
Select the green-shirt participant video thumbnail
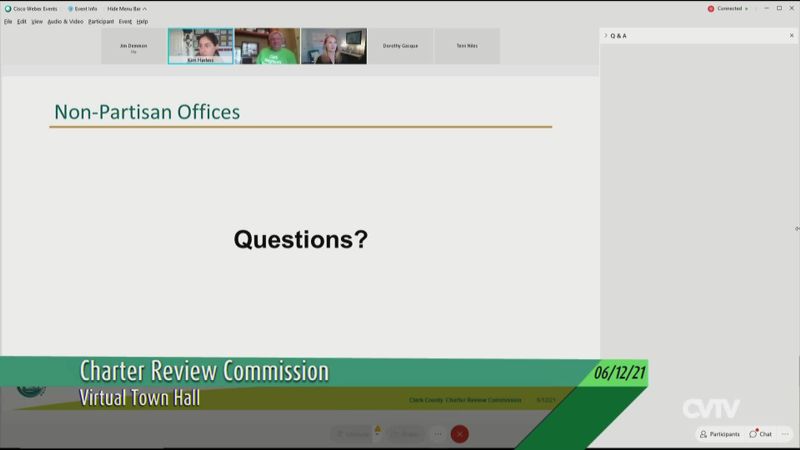coord(267,46)
